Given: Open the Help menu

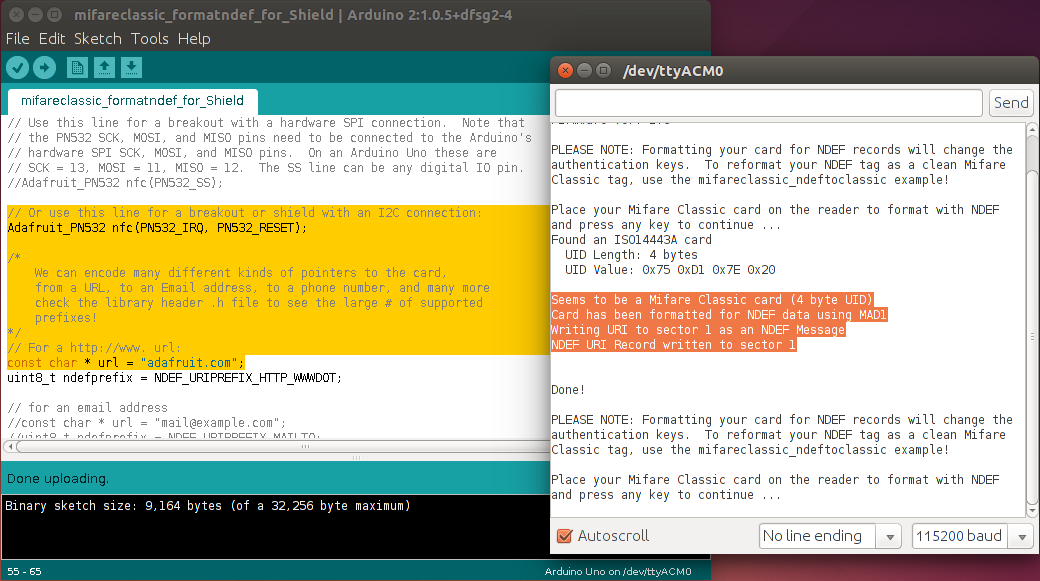Looking at the screenshot, I should (x=194, y=39).
